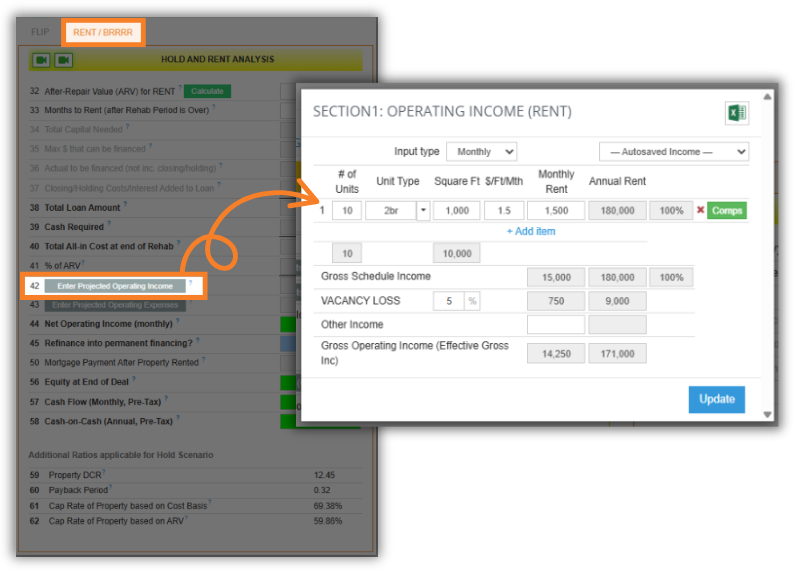The image size is (794, 572).
Task: Click the + Add item link
Action: [x=530, y=231]
